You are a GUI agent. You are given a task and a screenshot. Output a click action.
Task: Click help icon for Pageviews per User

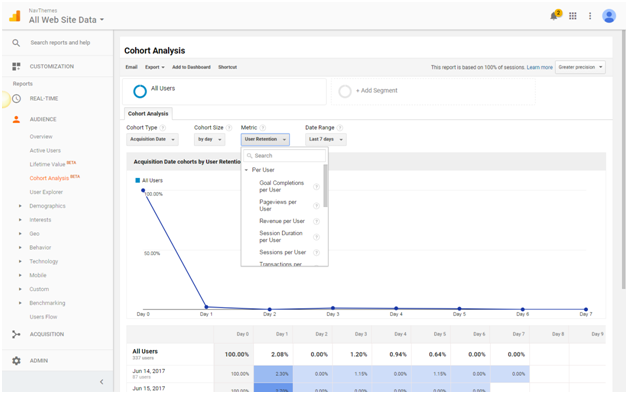(x=316, y=206)
